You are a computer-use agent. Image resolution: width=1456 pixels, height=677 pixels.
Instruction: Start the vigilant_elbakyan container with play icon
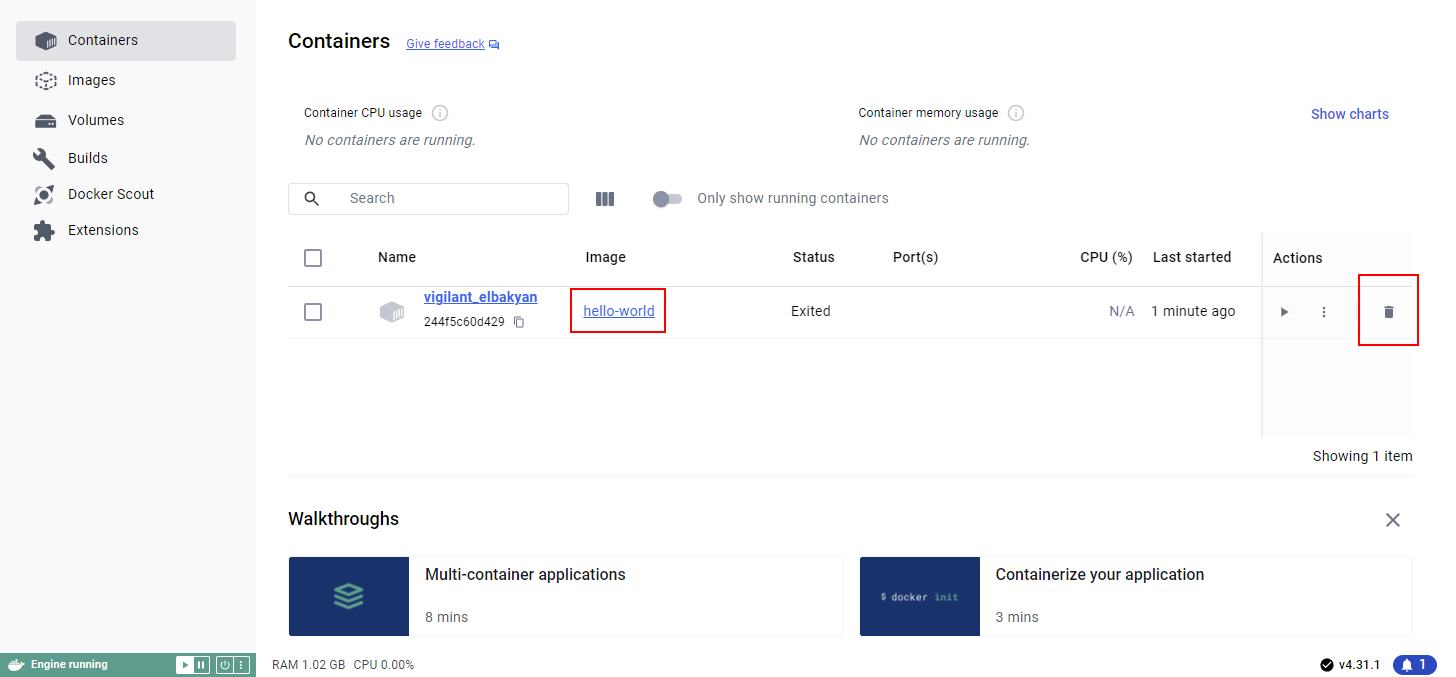(1285, 312)
